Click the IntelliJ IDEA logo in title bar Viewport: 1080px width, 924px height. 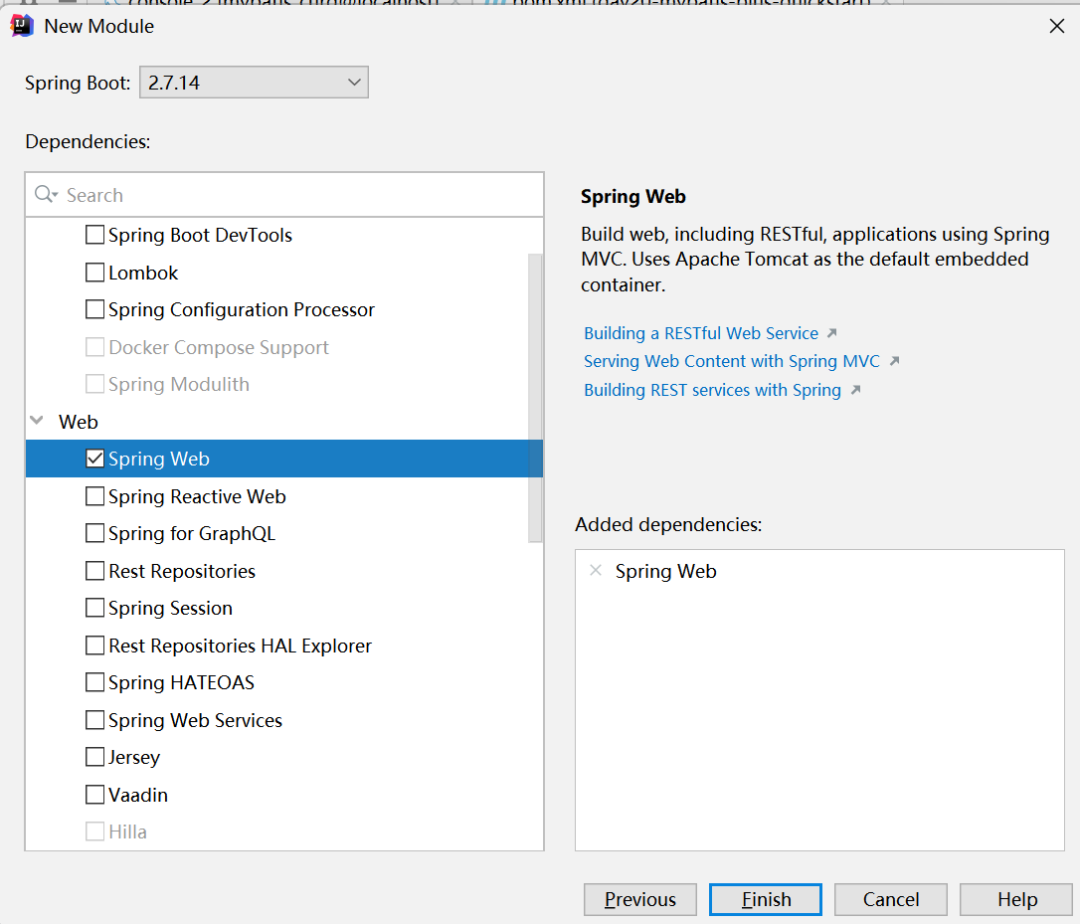point(22,26)
